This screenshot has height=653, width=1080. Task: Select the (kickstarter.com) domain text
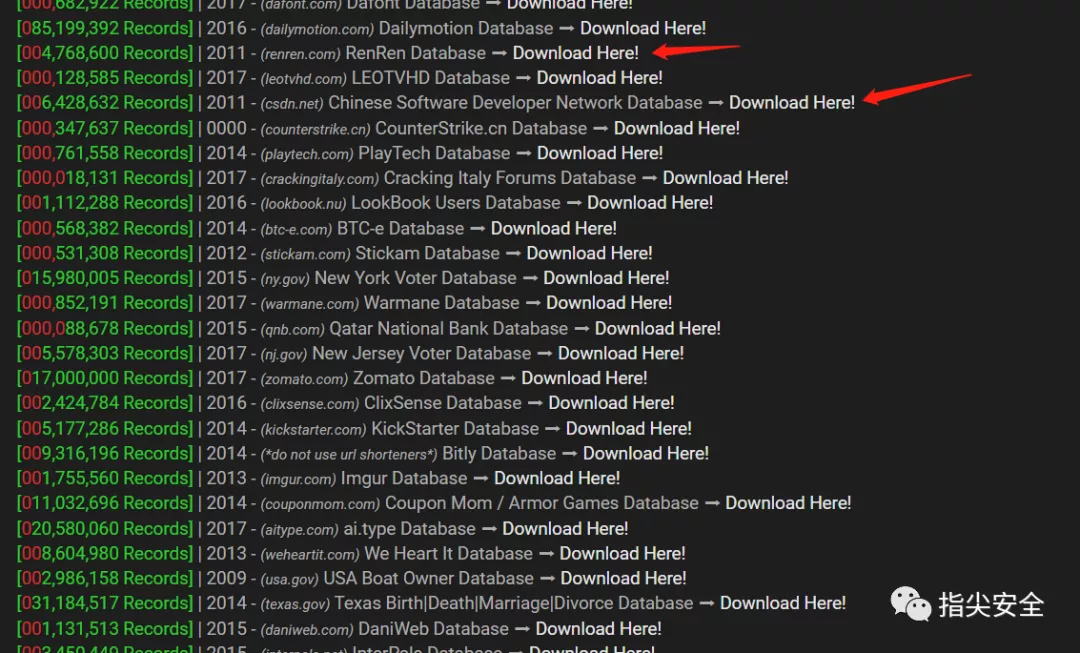[313, 430]
